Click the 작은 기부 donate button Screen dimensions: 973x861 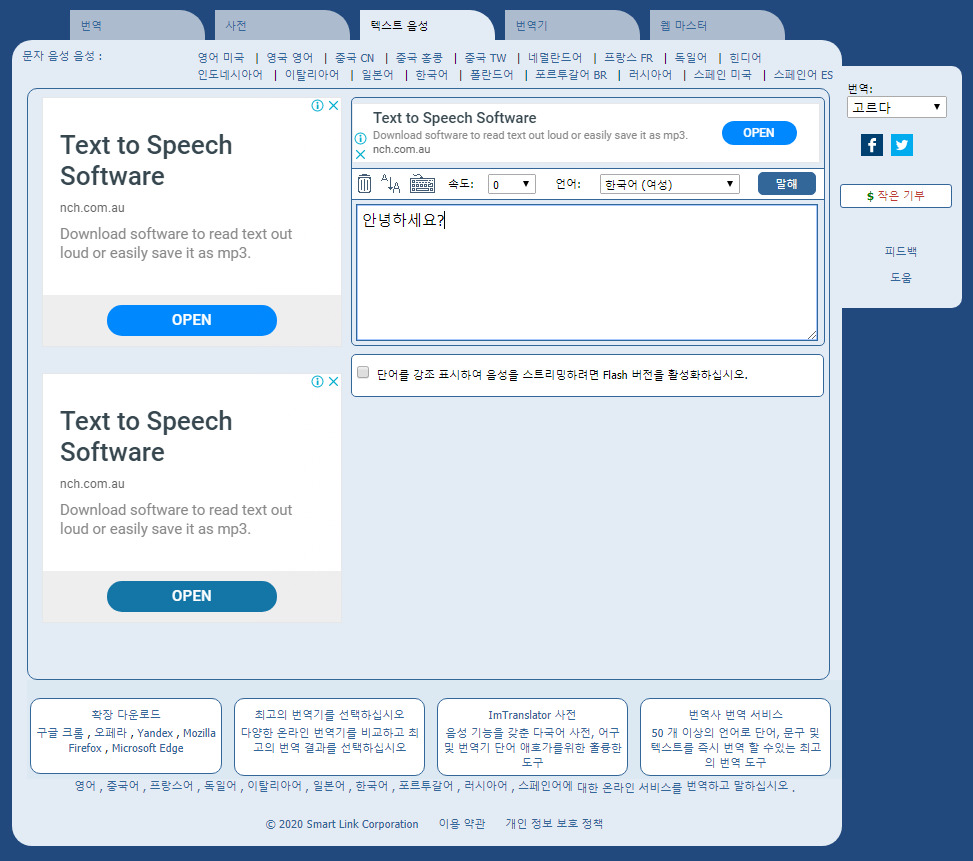click(895, 196)
